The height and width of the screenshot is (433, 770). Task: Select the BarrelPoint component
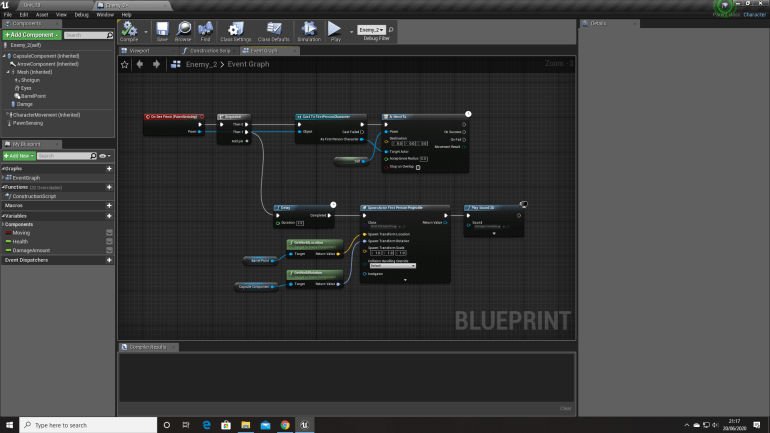33,96
